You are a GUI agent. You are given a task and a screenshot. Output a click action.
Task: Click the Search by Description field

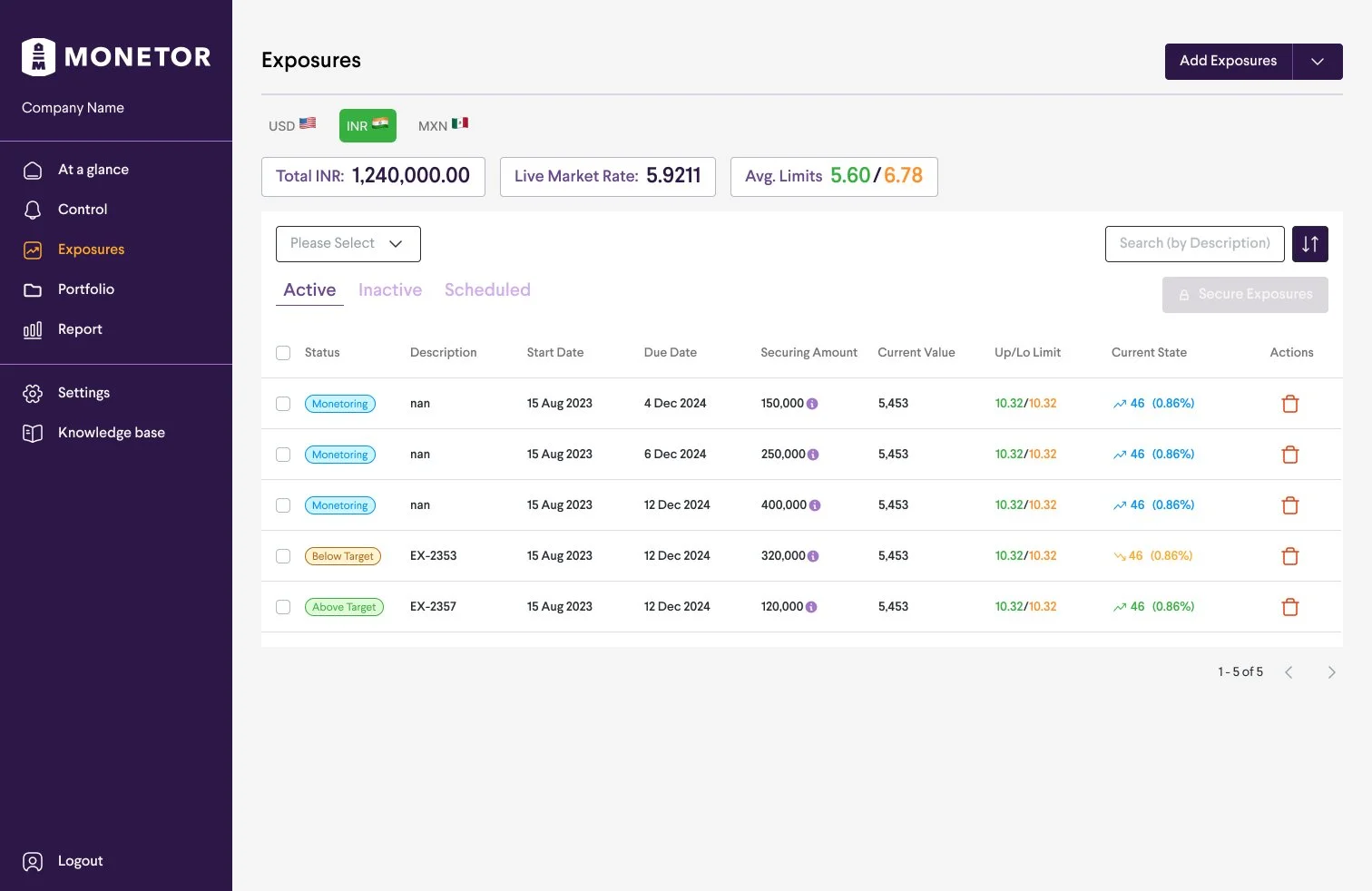click(1195, 244)
